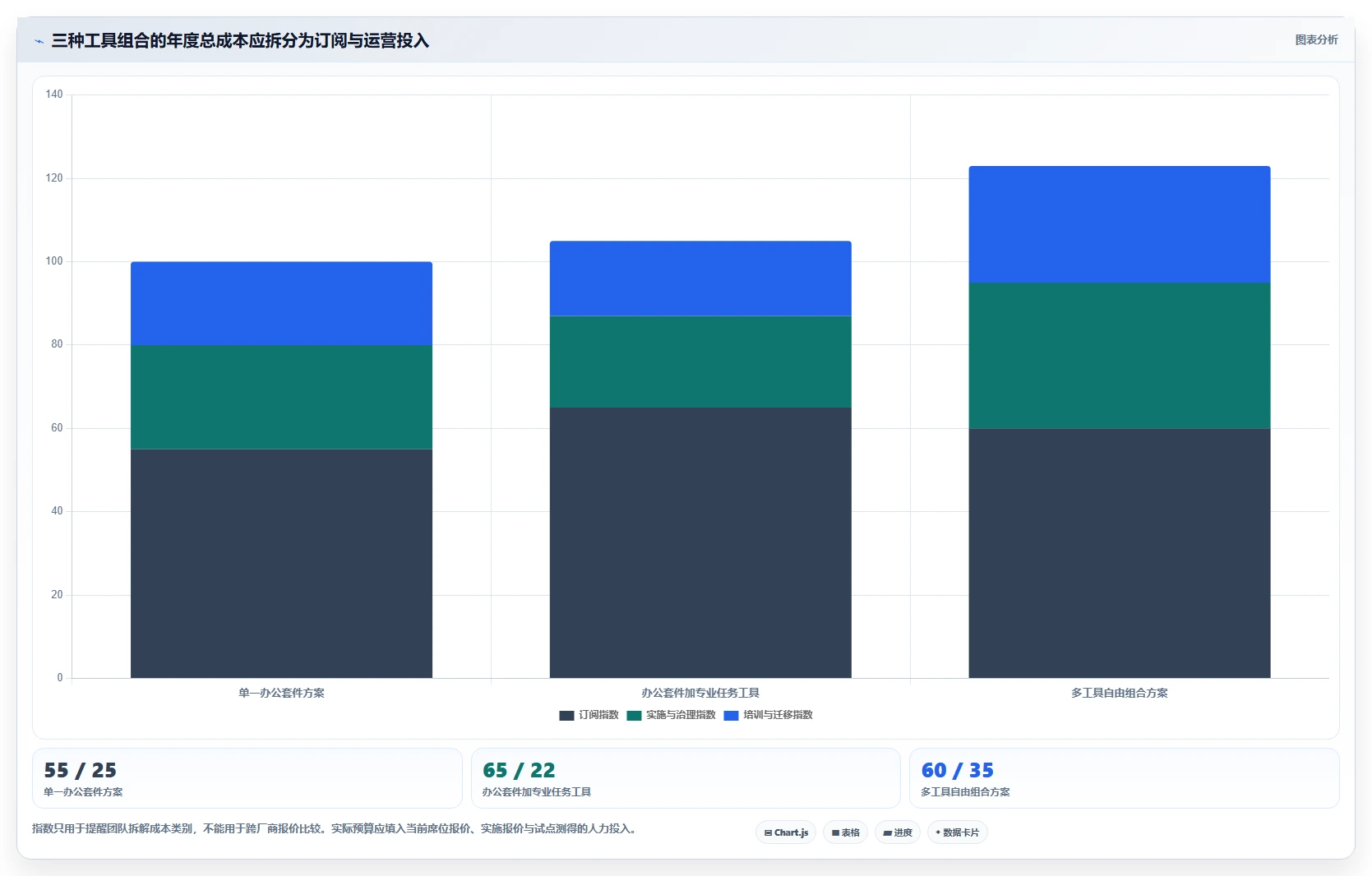Screen dimensions: 1372x876
Task: Click 办公套件加专业任务工具 caption in the stat card
Action: click(537, 792)
